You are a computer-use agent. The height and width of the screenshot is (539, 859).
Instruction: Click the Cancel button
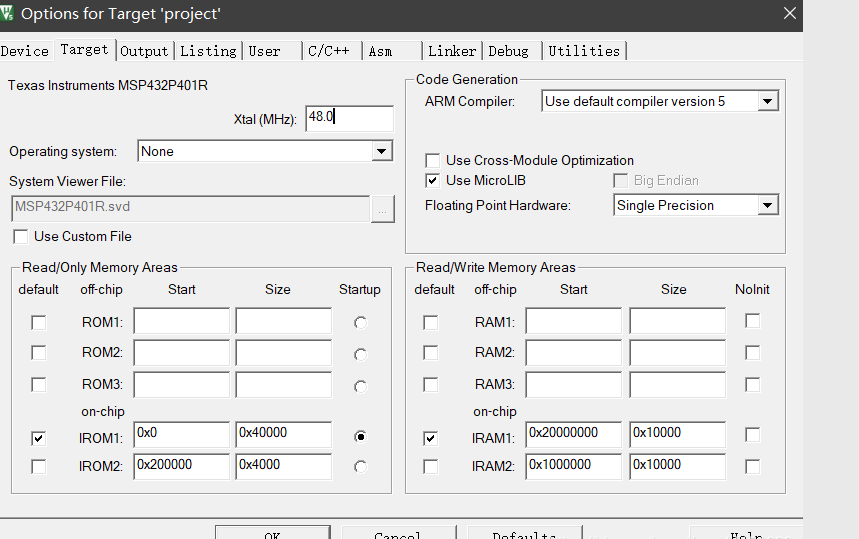[398, 532]
